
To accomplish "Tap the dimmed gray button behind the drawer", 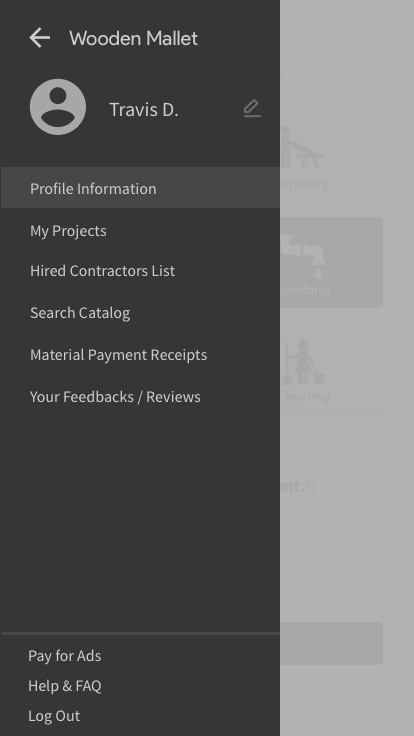I will pos(331,643).
